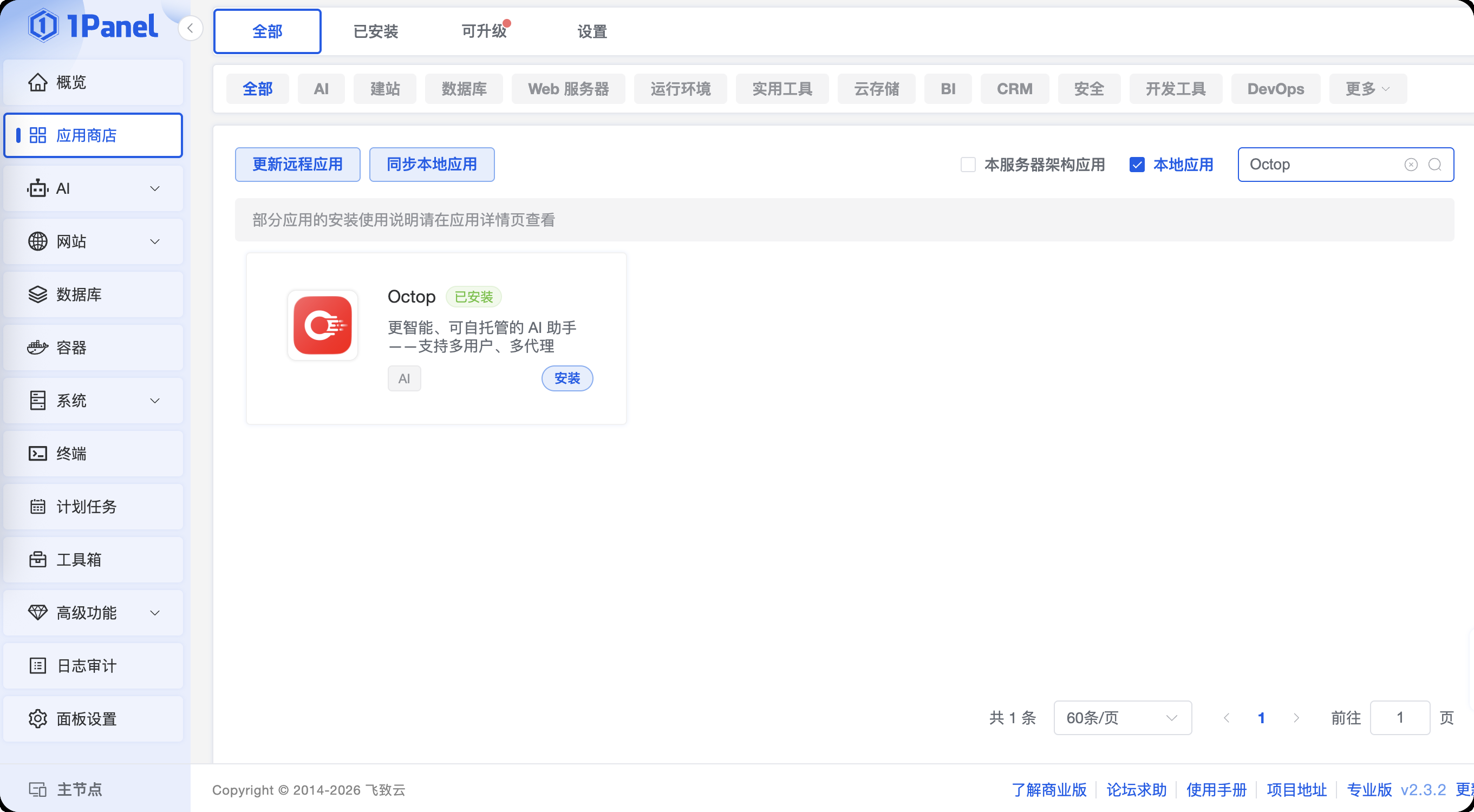This screenshot has height=812, width=1474.
Task: Switch to the 已安装 tab
Action: click(x=376, y=31)
